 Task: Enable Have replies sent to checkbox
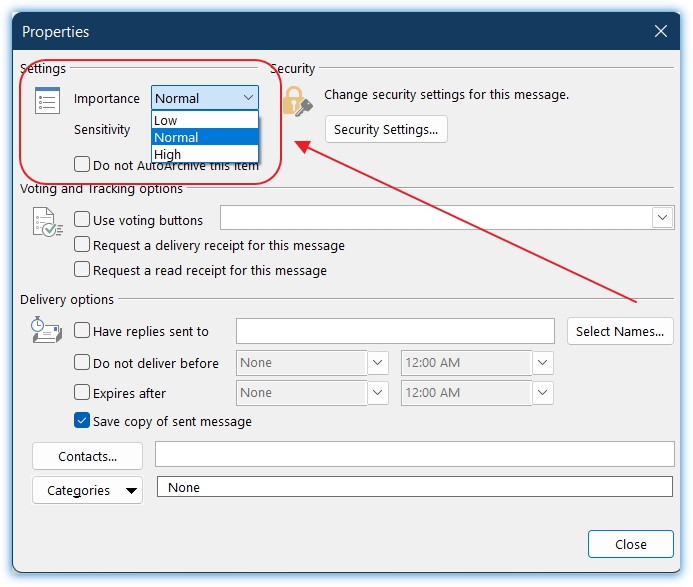point(82,330)
